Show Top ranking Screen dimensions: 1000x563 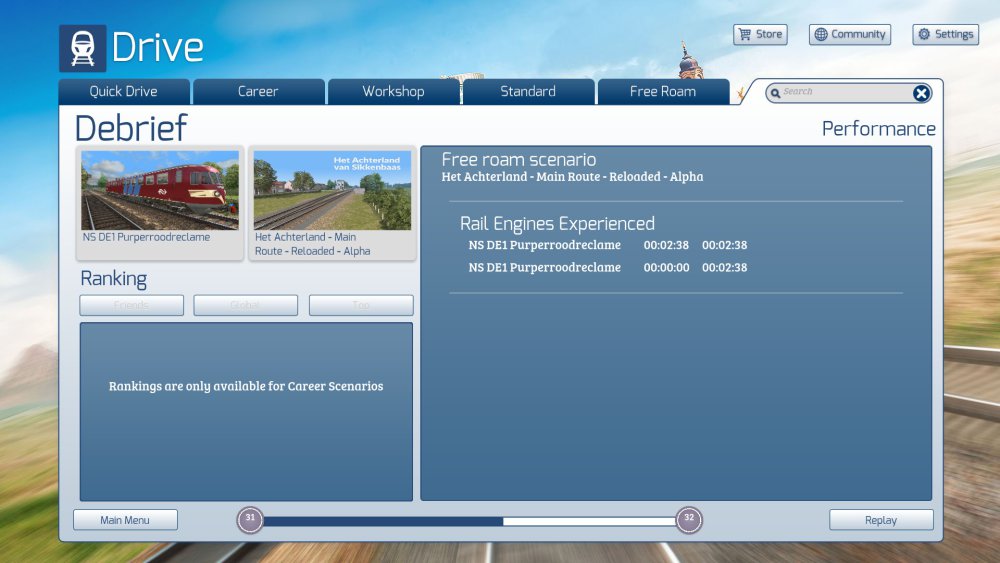pyautogui.click(x=361, y=305)
